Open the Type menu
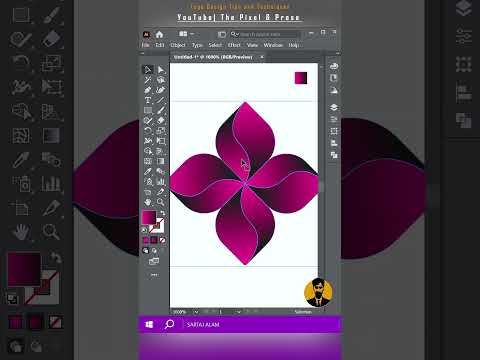This screenshot has height=360, width=480. 197,45
